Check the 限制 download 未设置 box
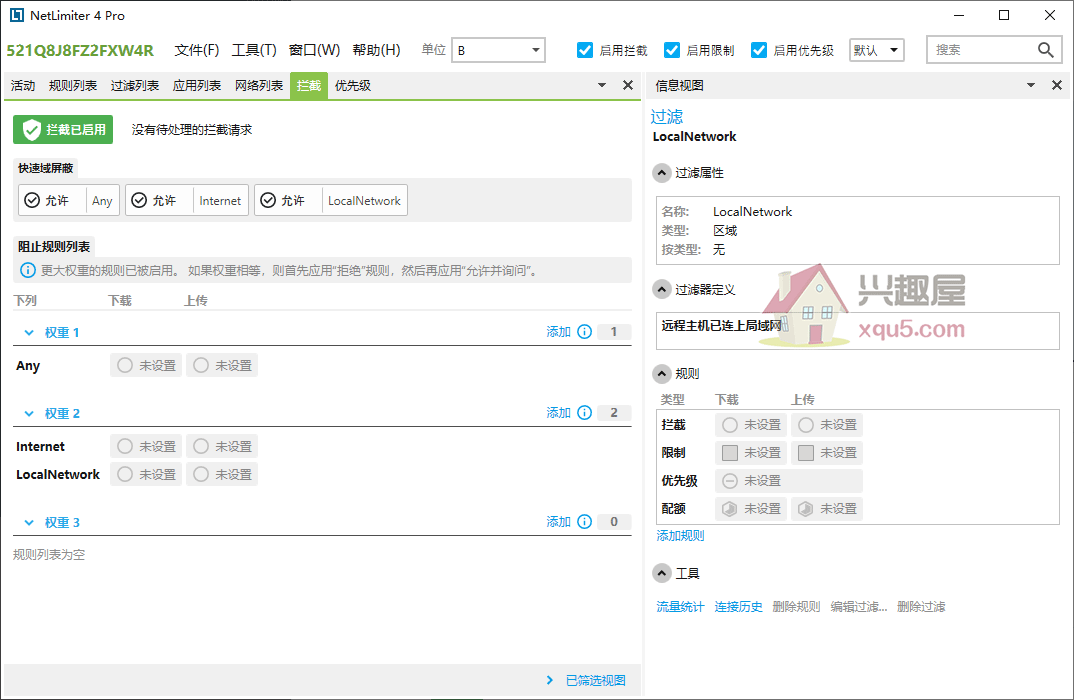Viewport: 1074px width, 700px height. 730,453
